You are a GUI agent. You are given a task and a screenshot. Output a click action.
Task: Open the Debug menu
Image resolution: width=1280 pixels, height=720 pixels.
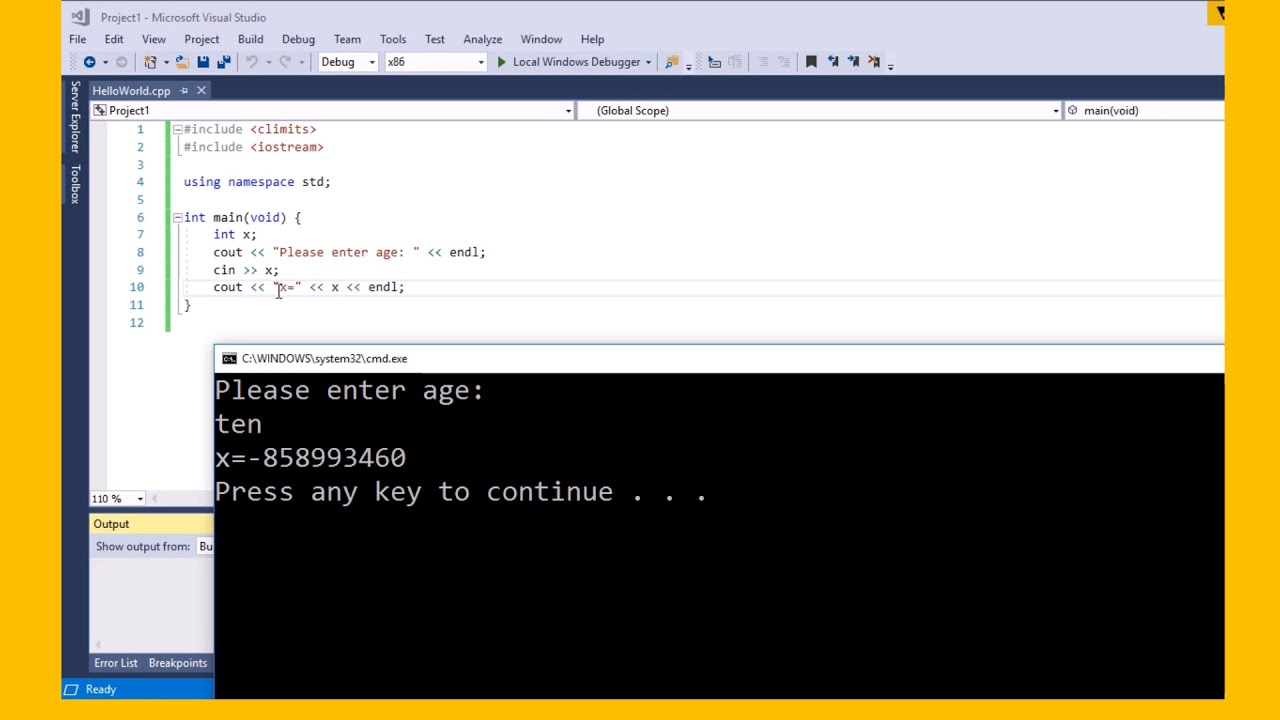pos(298,39)
